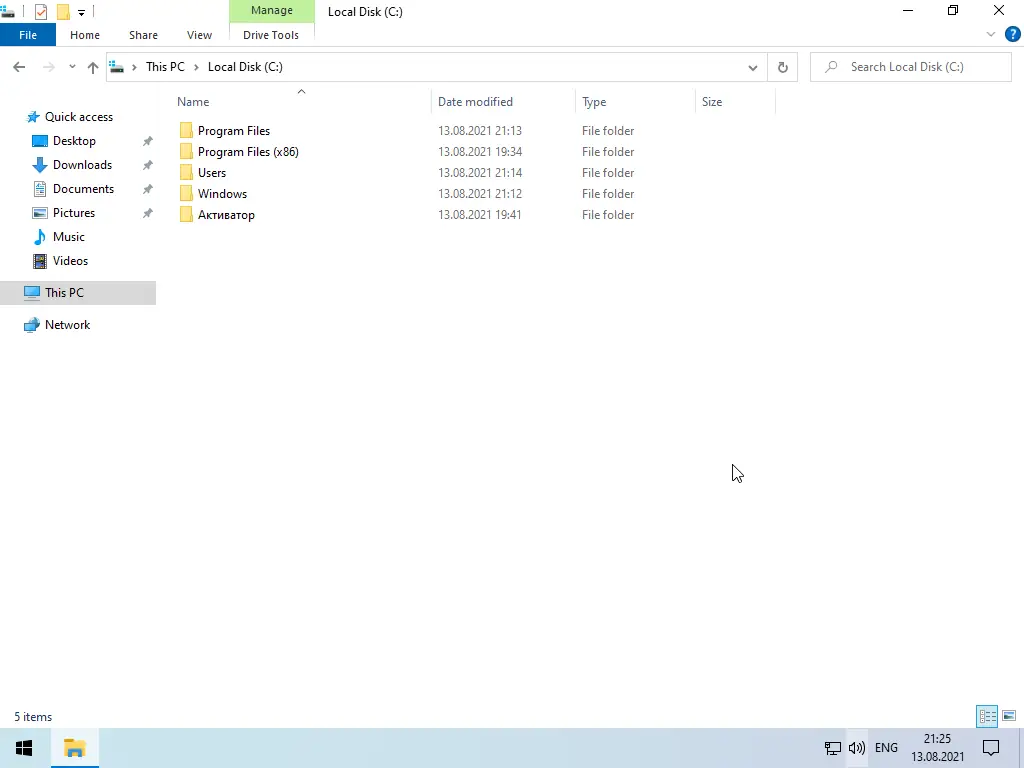
Task: Select the Windows folder icon
Action: 186,193
